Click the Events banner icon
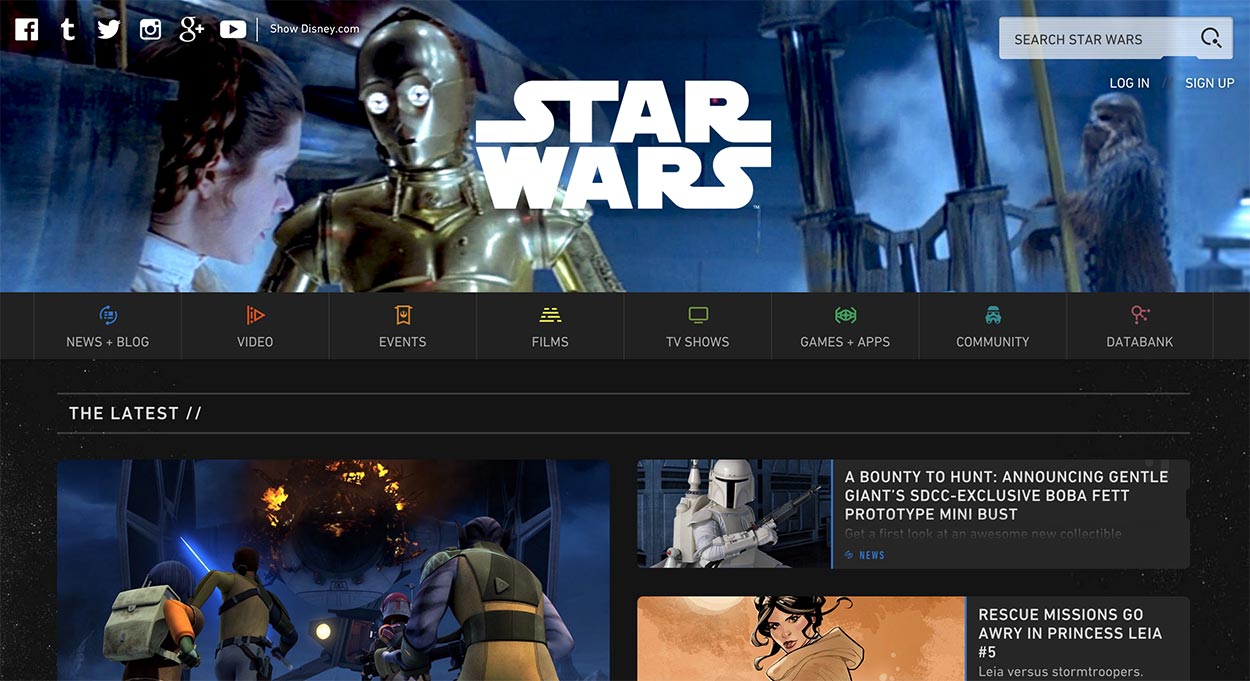This screenshot has height=681, width=1250. pyautogui.click(x=403, y=315)
